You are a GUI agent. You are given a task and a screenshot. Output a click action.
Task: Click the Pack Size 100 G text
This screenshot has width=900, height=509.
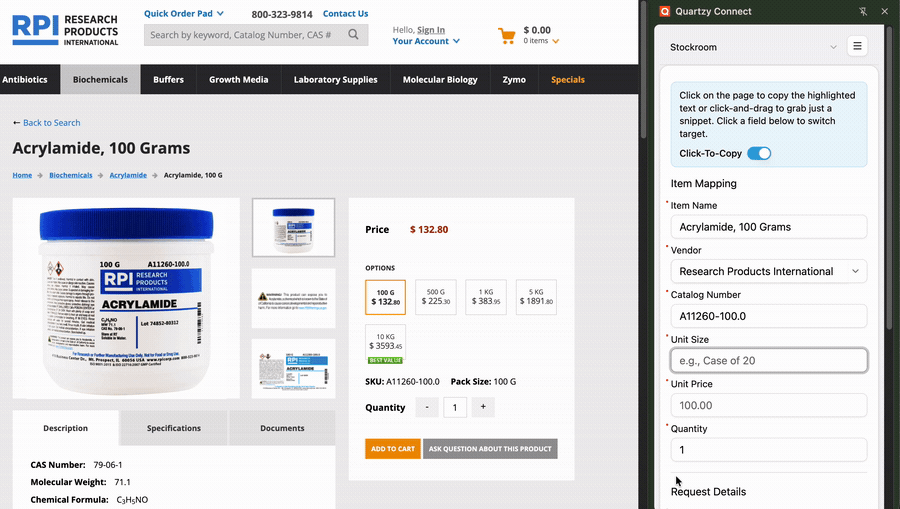[x=483, y=382]
